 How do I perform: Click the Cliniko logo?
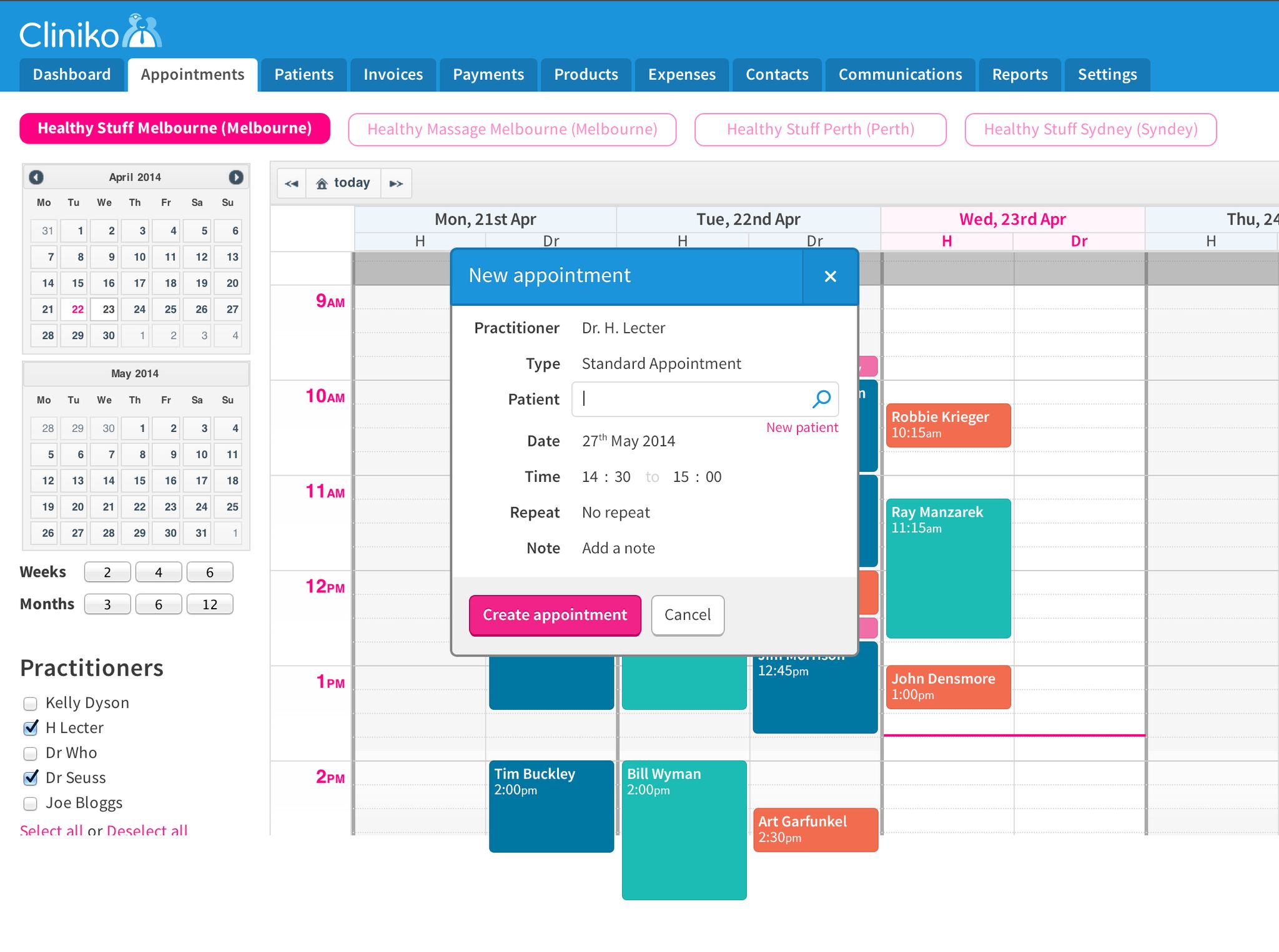(90, 32)
